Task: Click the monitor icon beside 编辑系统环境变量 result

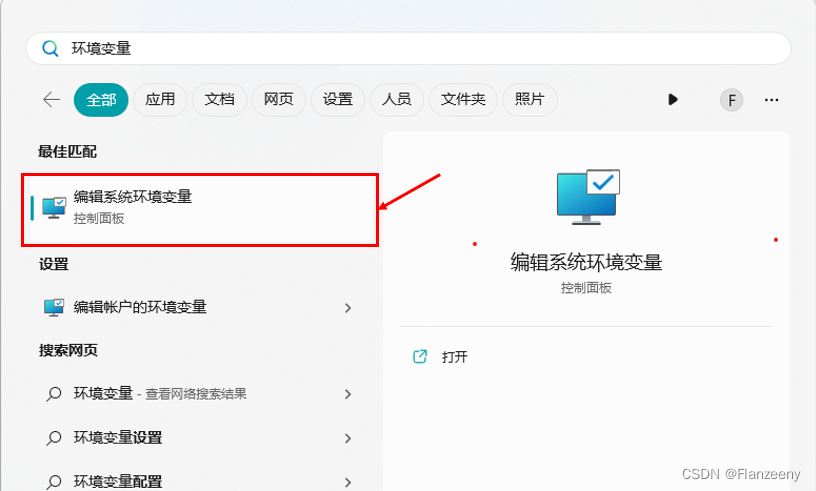Action: pos(54,208)
